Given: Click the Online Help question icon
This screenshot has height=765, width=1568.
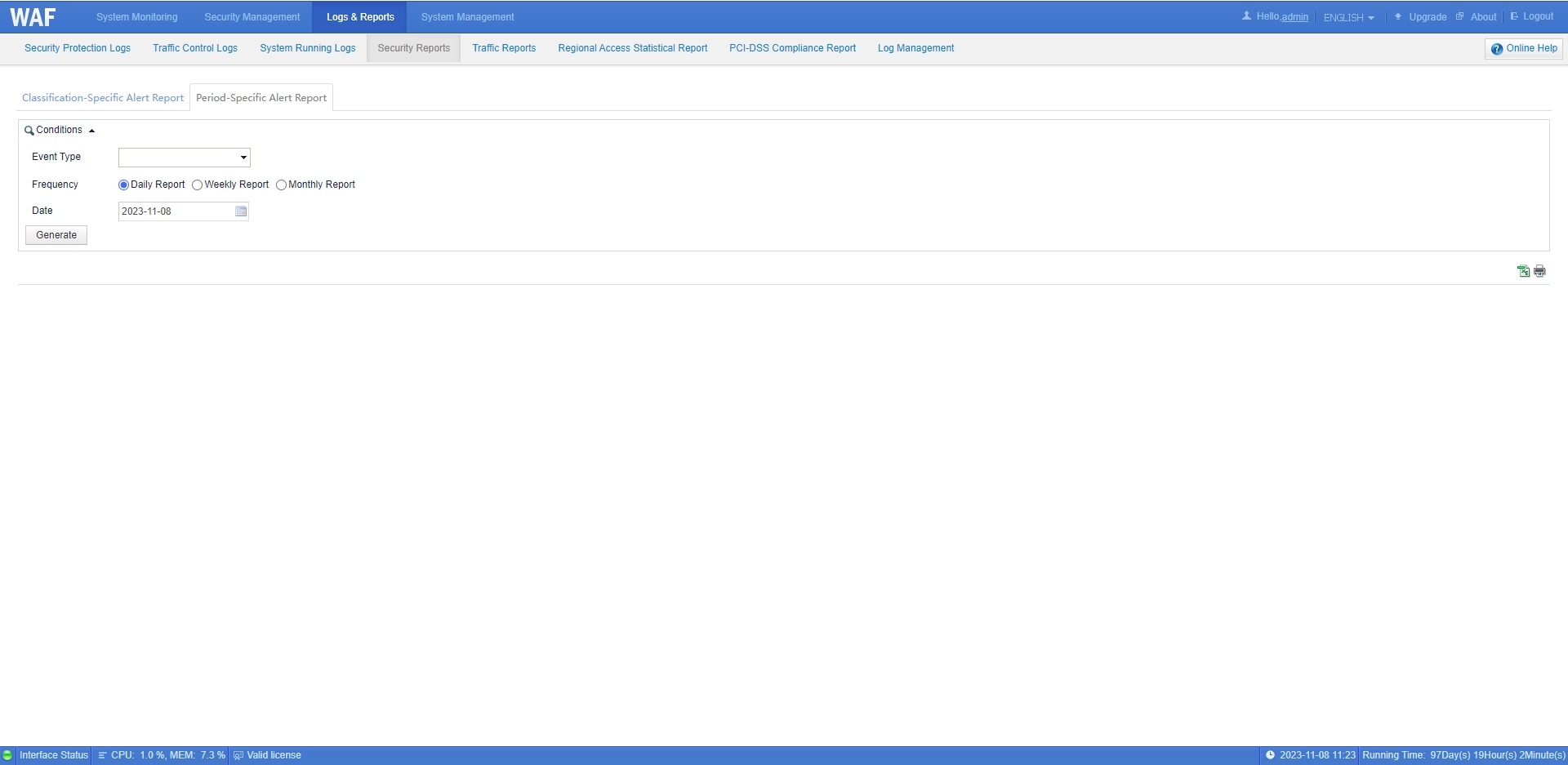Looking at the screenshot, I should [1496, 49].
